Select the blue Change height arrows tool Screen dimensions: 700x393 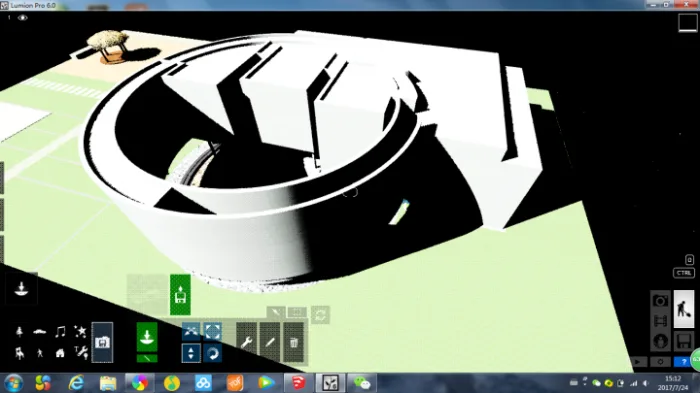[191, 353]
